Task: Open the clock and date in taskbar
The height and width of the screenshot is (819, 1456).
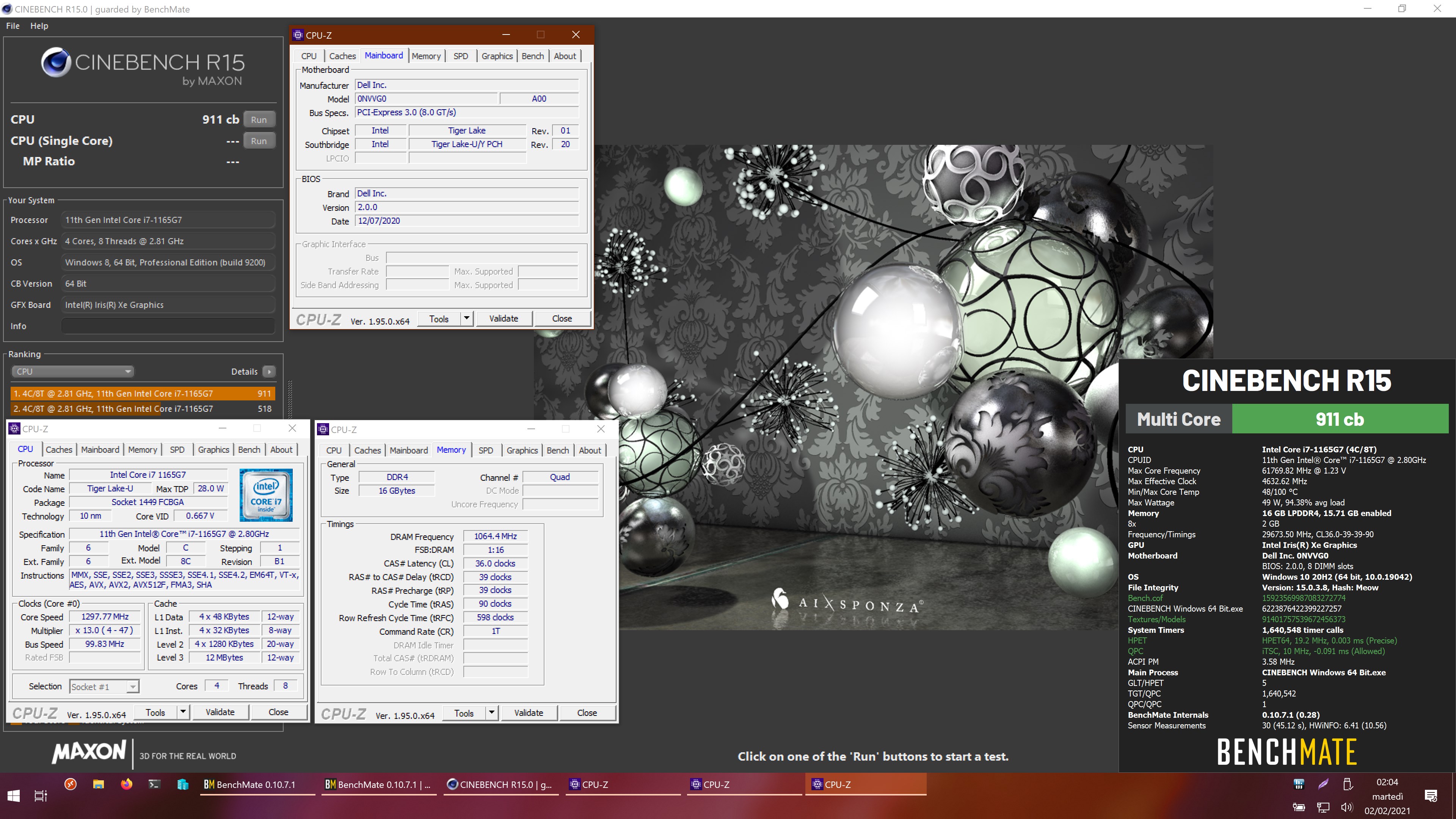Action: [1387, 796]
